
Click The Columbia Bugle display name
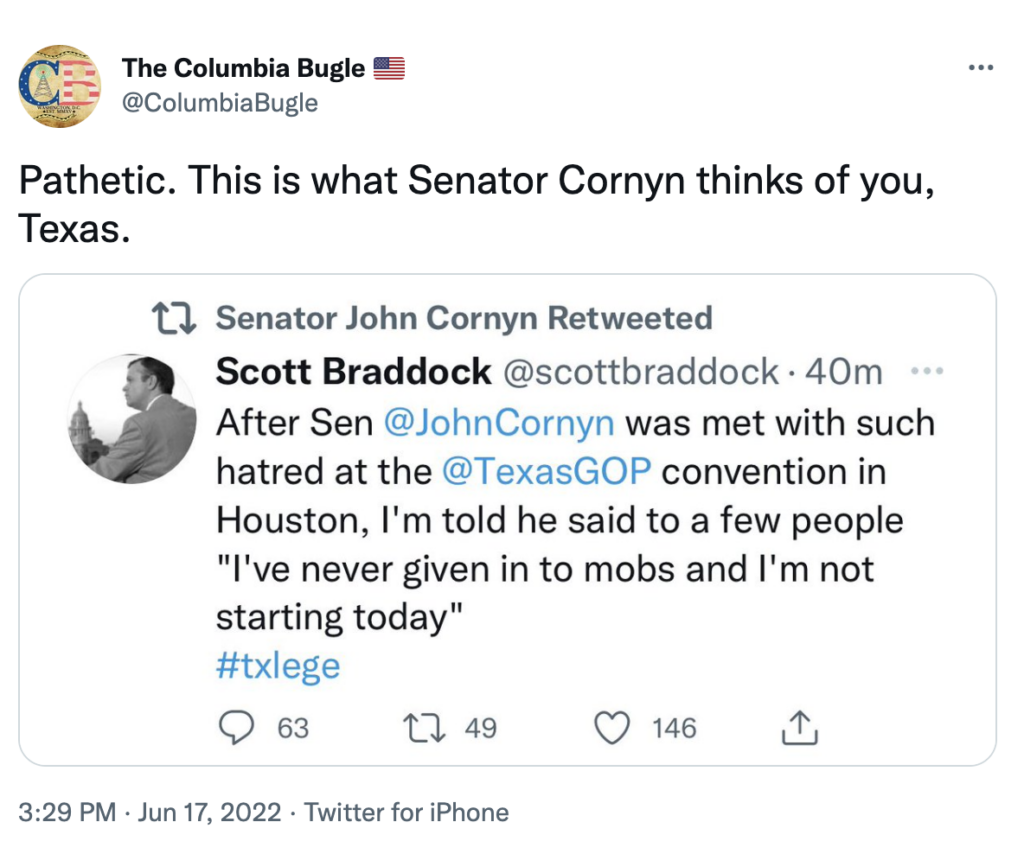[x=243, y=68]
